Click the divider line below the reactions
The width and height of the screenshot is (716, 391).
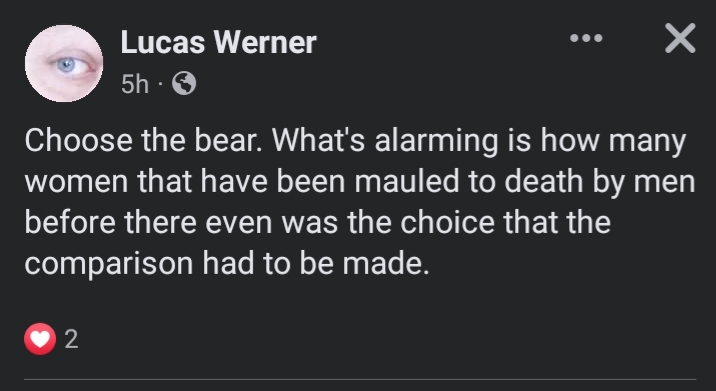click(x=360, y=379)
